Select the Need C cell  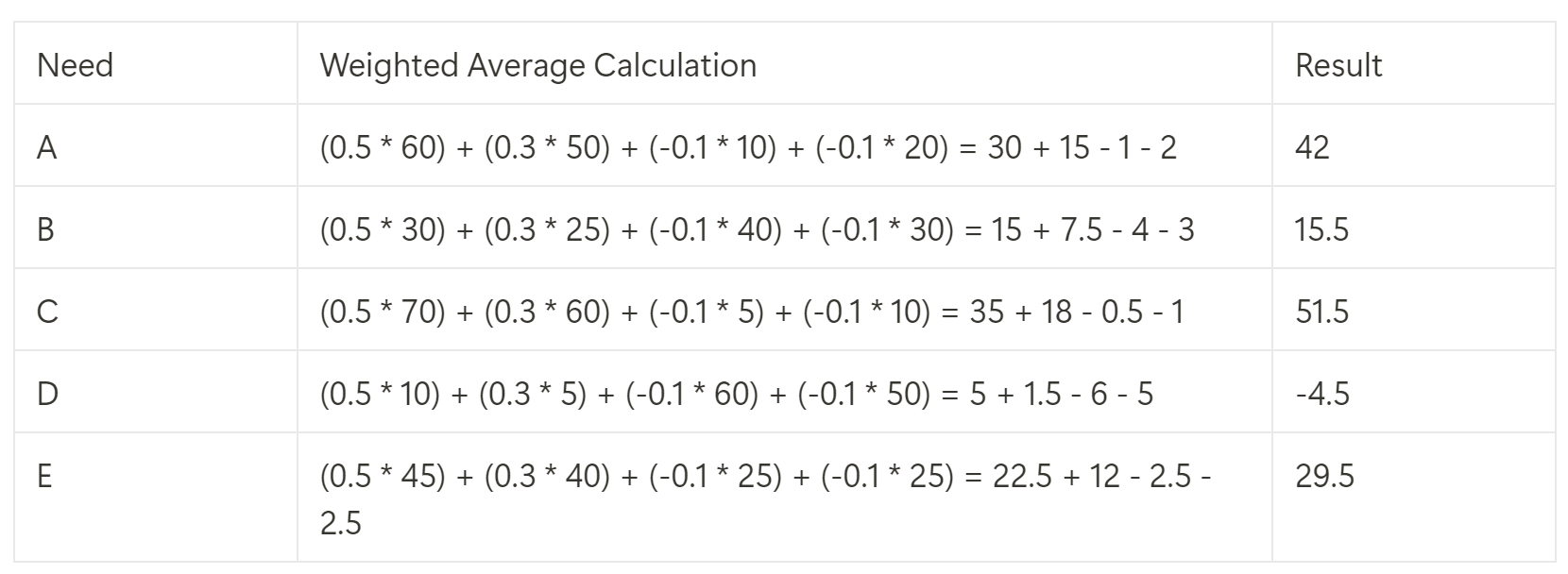tap(156, 311)
